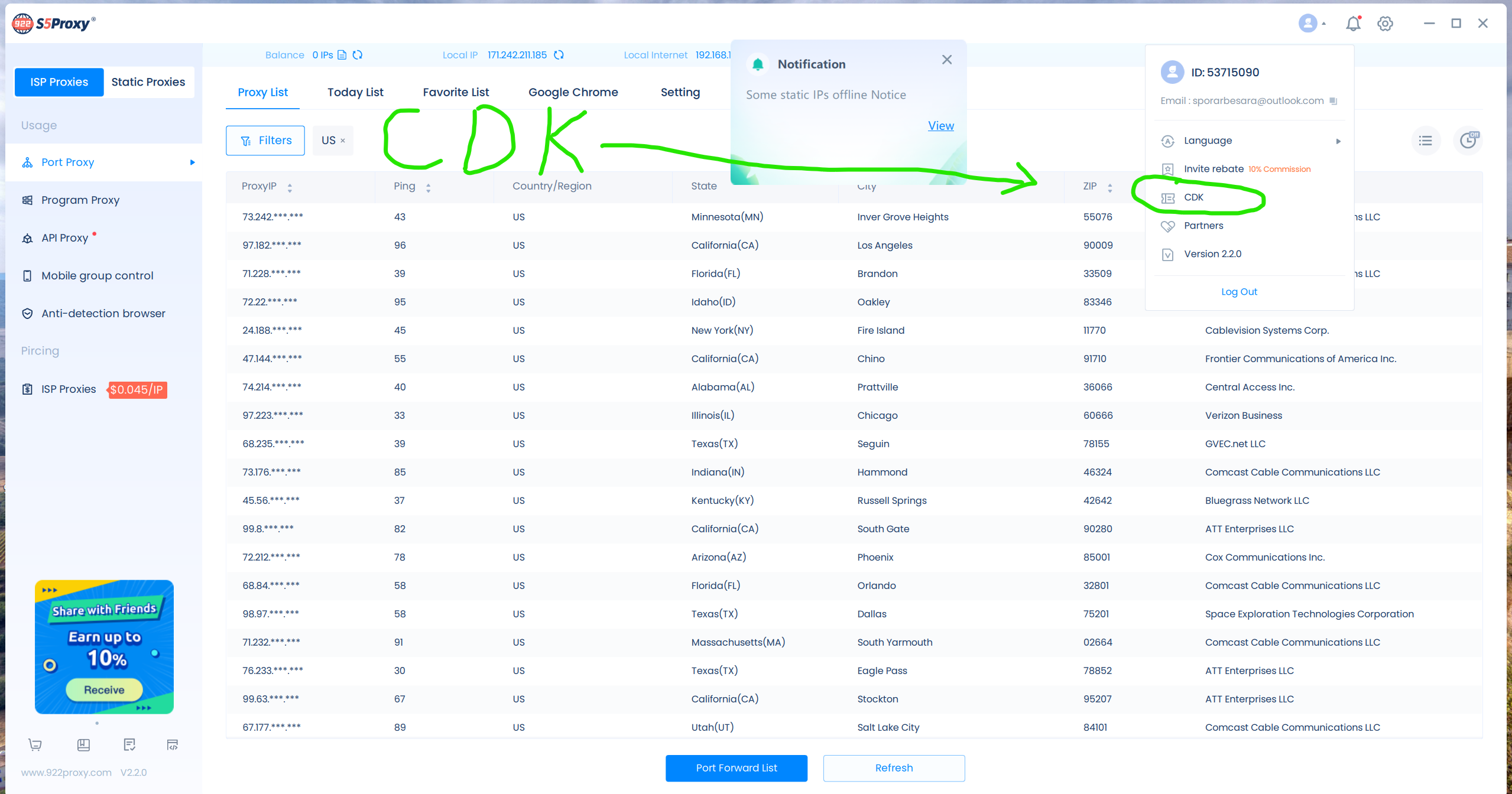Copy the account email address
The width and height of the screenshot is (1512, 794).
(x=1333, y=101)
